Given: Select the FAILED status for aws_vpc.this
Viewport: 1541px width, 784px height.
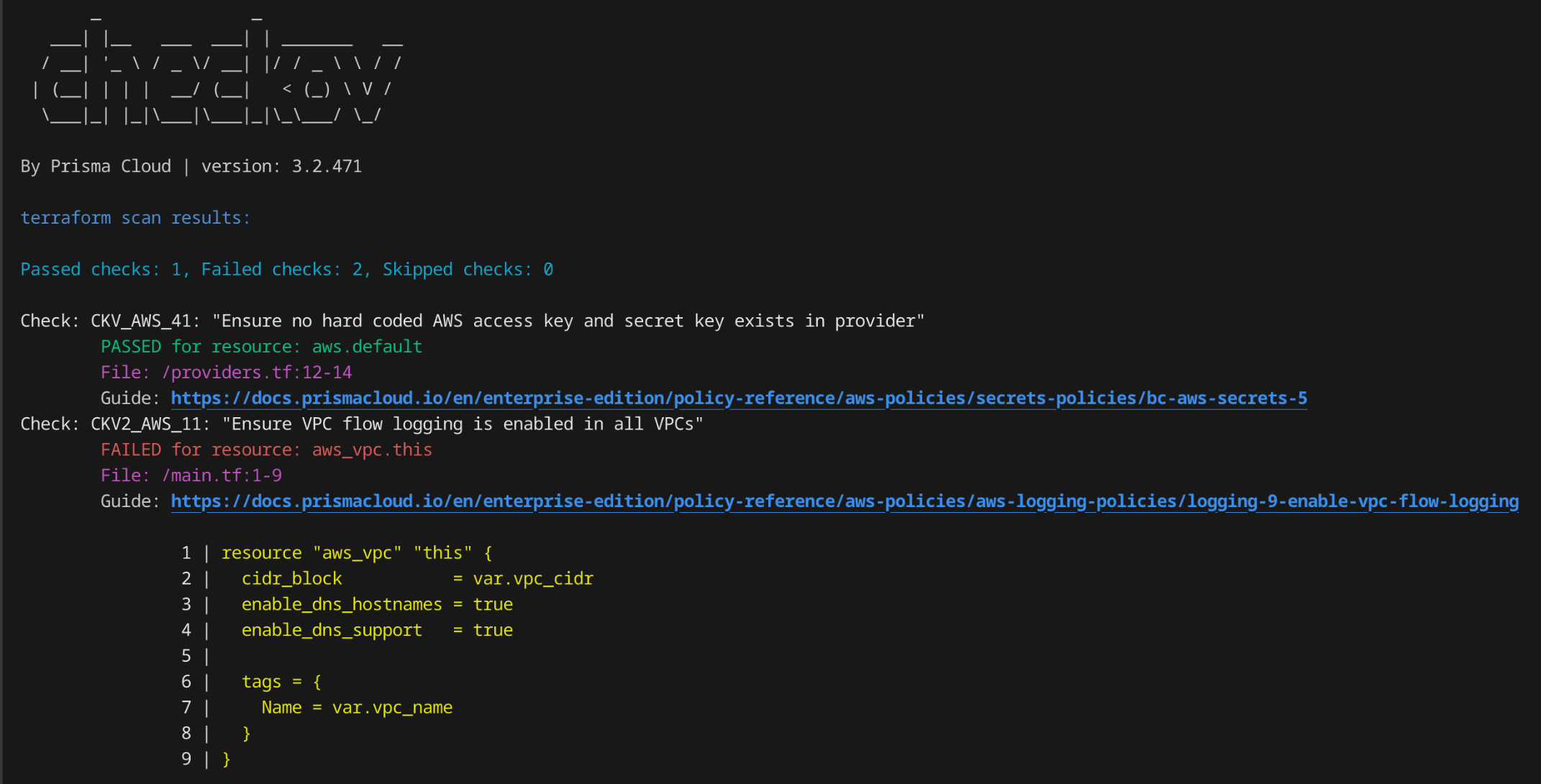Looking at the screenshot, I should (131, 450).
